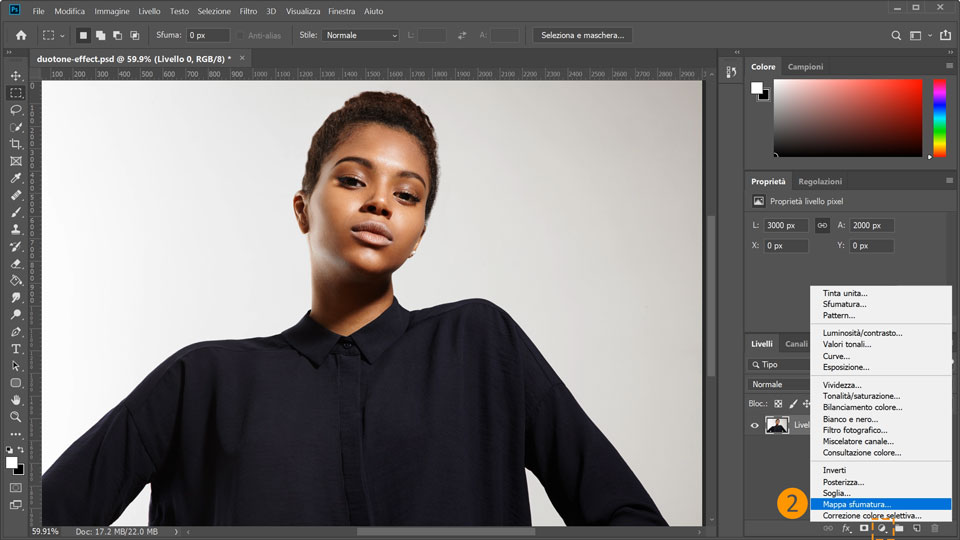The width and height of the screenshot is (960, 540).
Task: Open the adjustment layer icon in Livelli
Action: pos(882,528)
